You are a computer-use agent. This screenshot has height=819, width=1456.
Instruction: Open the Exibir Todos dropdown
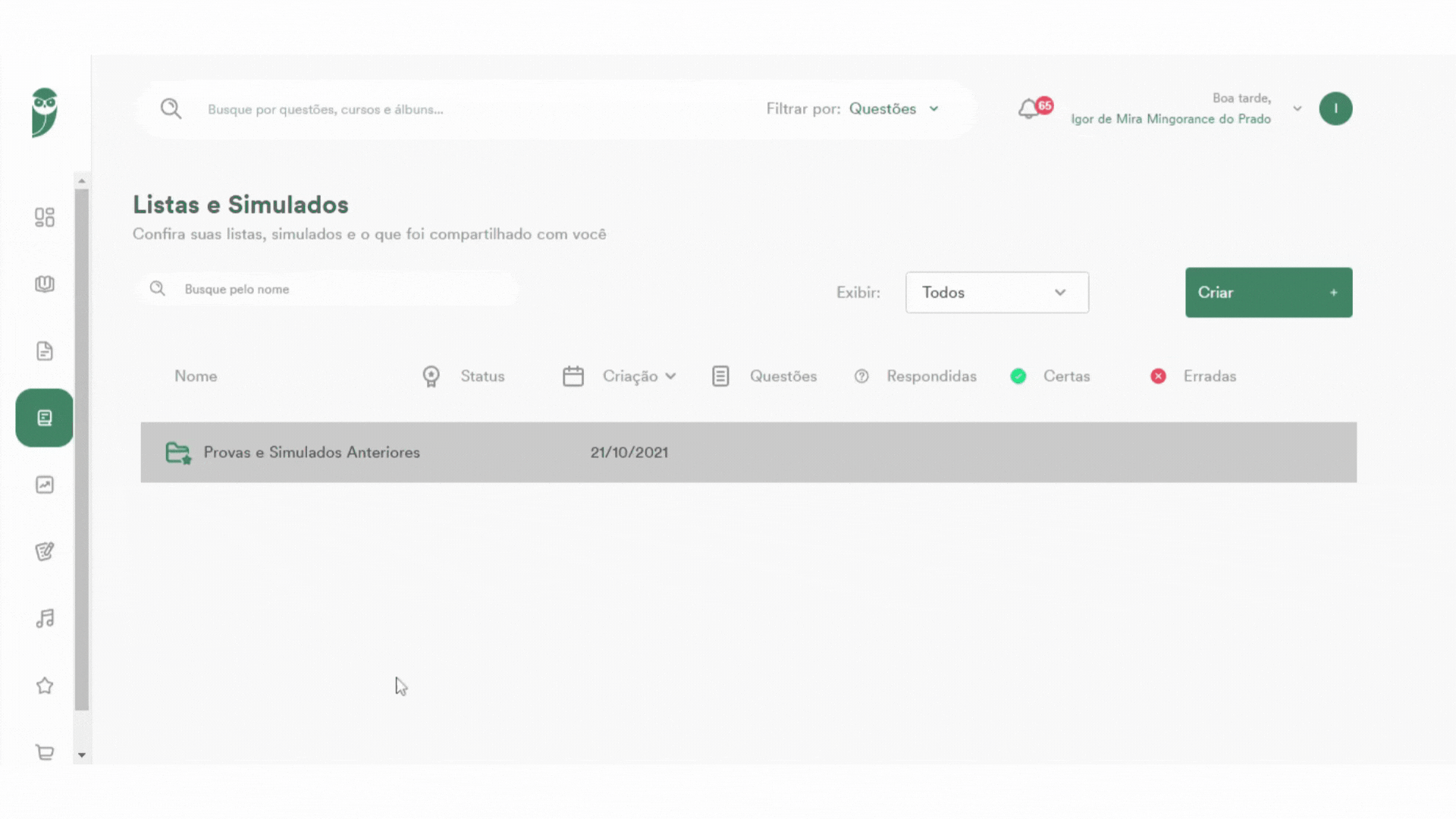pyautogui.click(x=997, y=293)
